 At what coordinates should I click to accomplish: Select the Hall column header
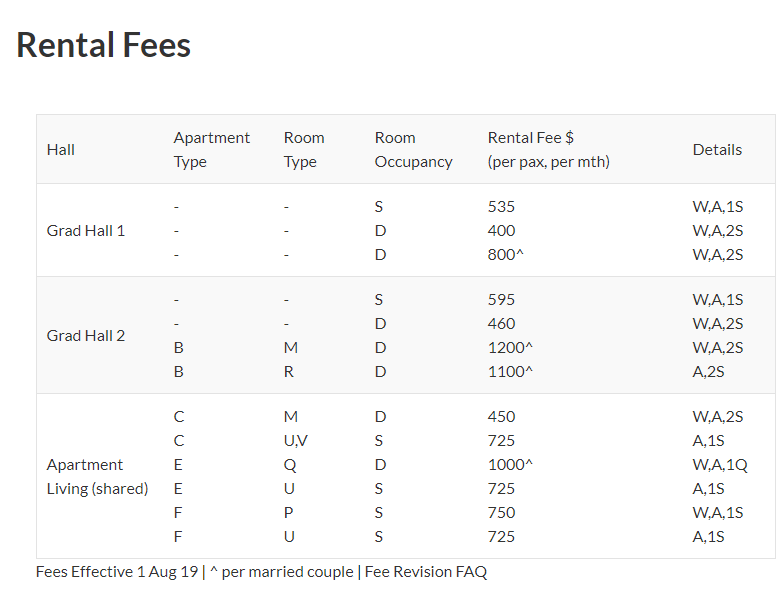(x=61, y=150)
